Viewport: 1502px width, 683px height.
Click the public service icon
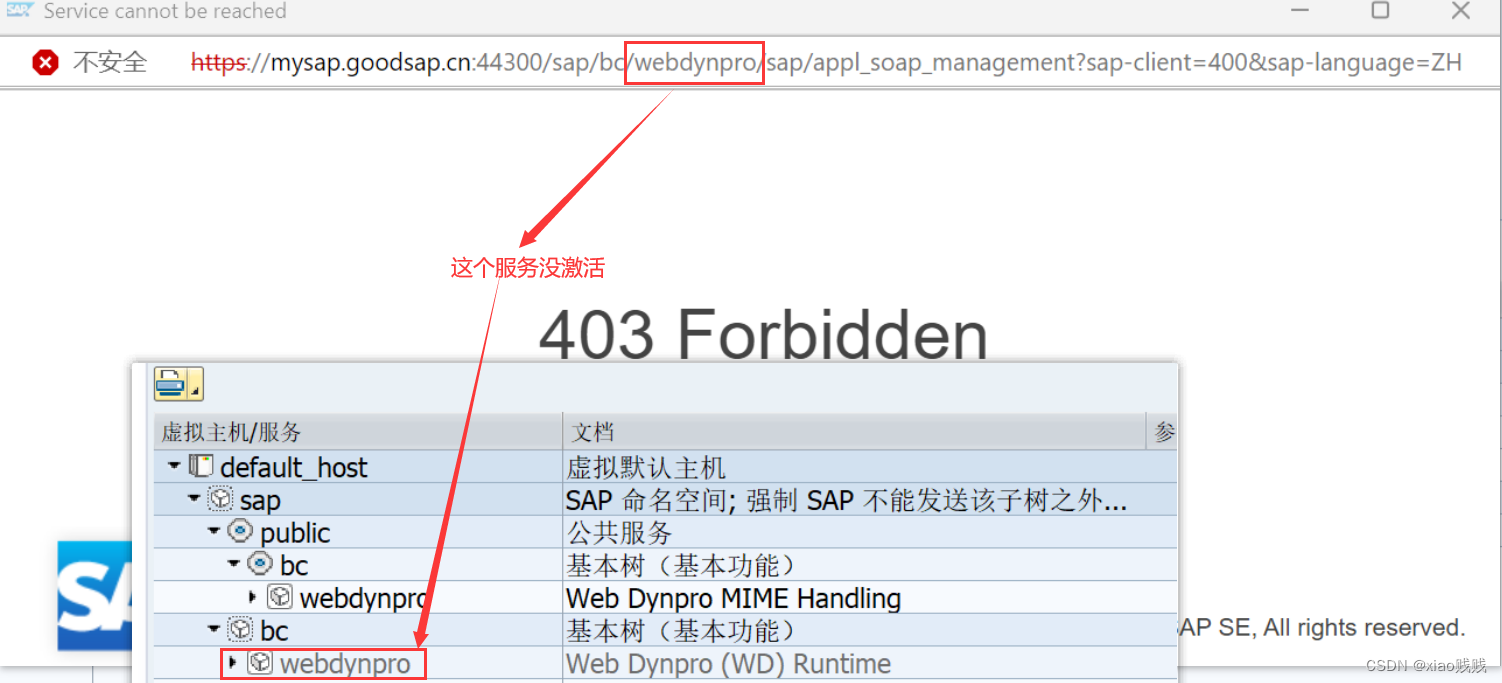[240, 532]
